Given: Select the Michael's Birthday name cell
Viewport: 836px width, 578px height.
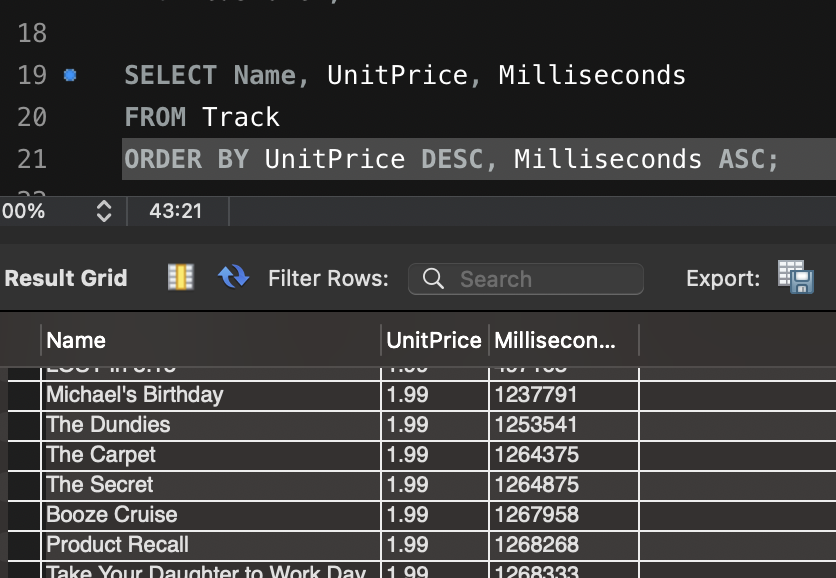Looking at the screenshot, I should (x=211, y=395).
